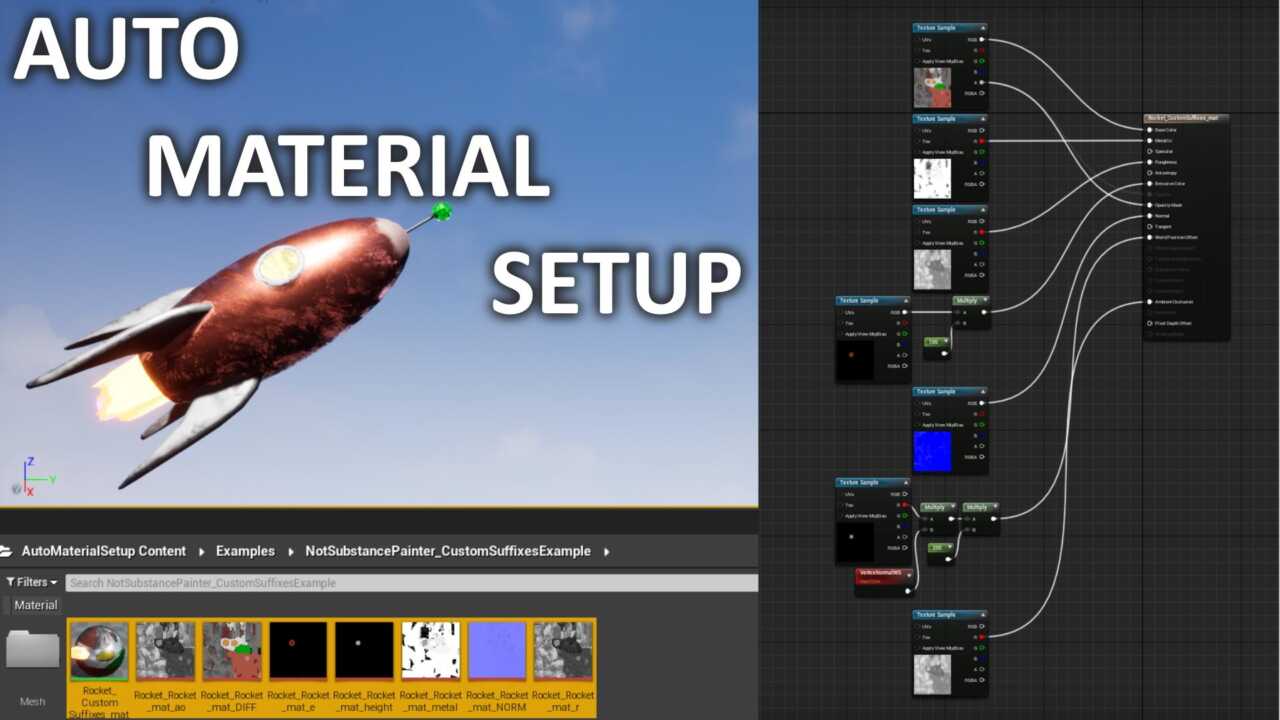The image size is (1280, 720).
Task: Click the Ambient Occlusion input pin
Action: tap(1150, 302)
